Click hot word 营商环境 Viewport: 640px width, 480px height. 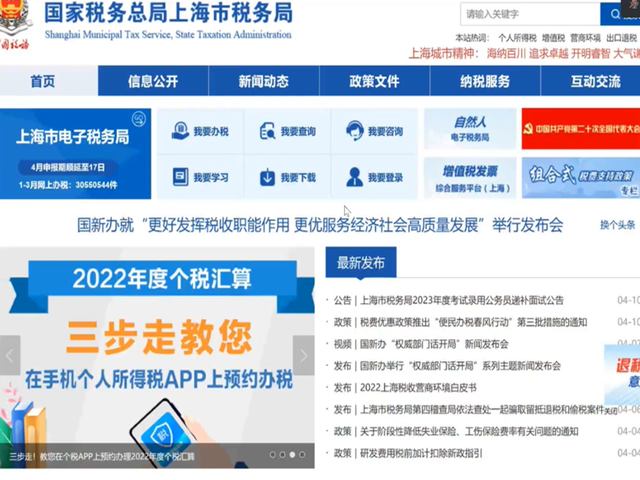[585, 38]
